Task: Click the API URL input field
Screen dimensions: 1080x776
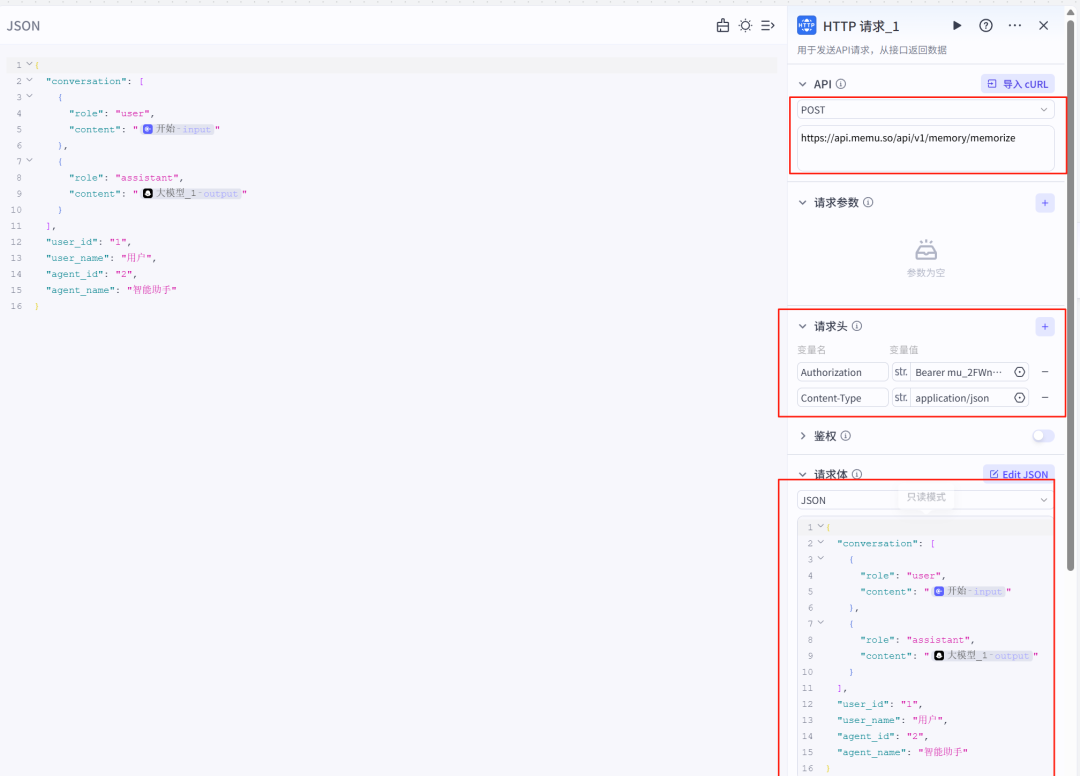Action: 925,147
